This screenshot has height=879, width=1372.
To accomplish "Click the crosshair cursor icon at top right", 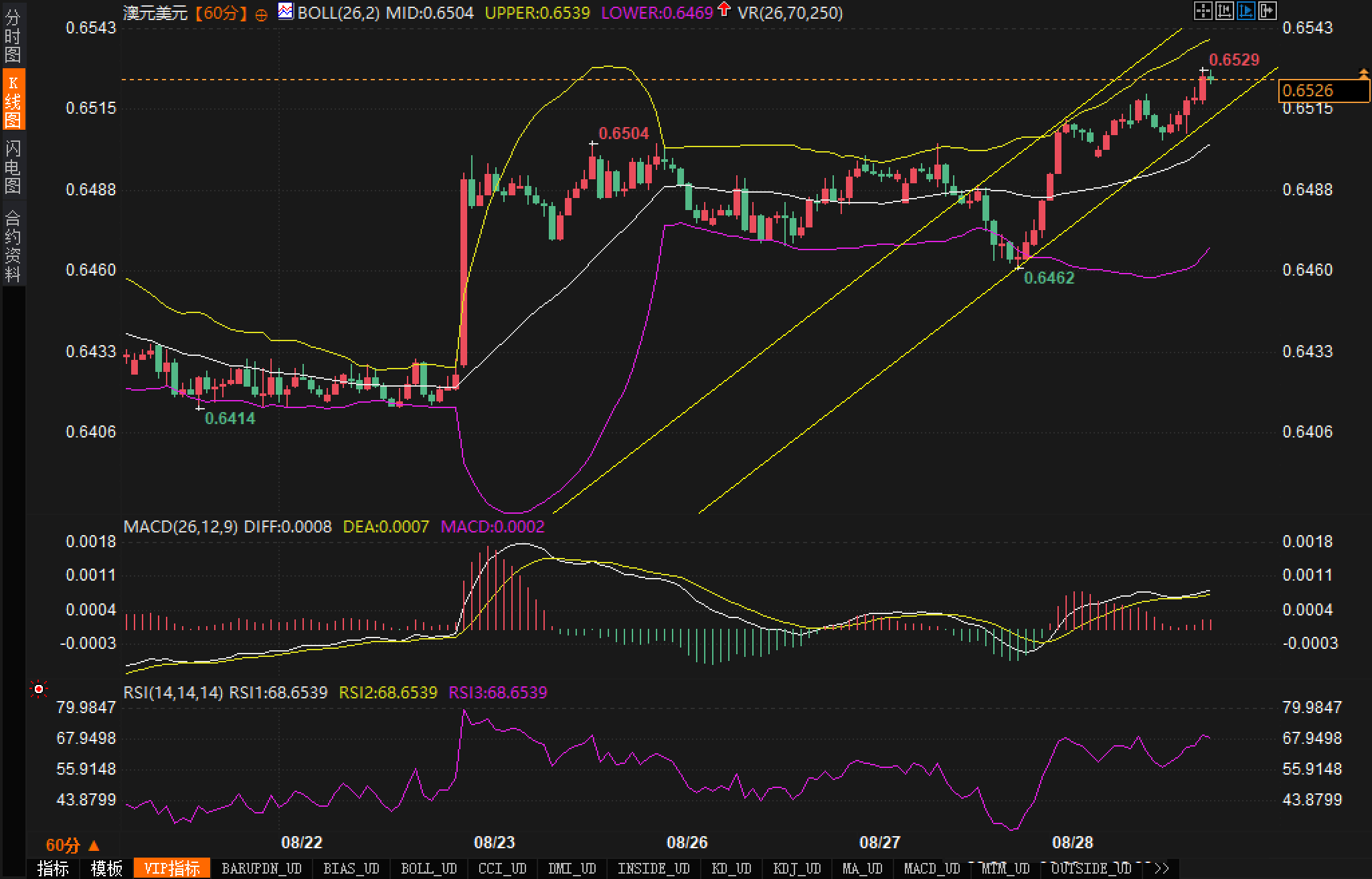I will click(1203, 11).
